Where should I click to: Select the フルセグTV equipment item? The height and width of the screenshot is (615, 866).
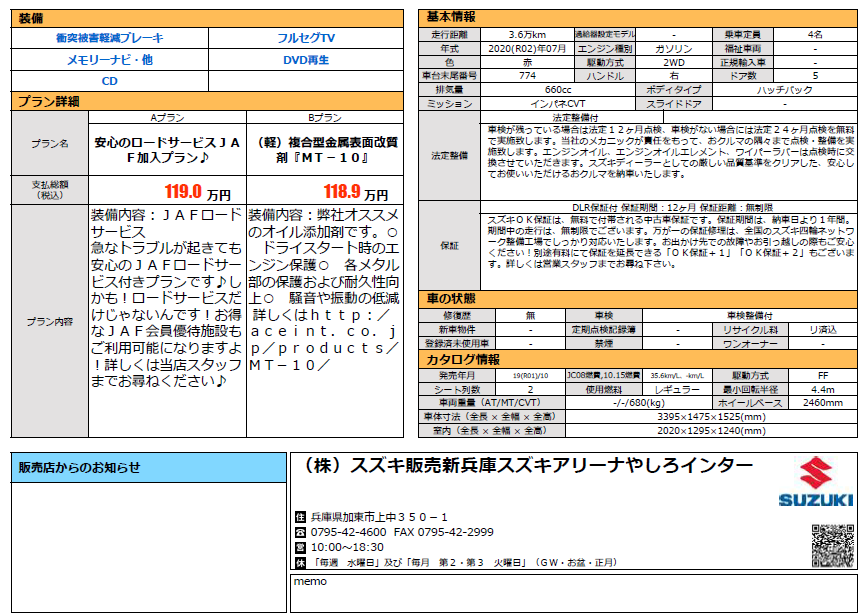coord(306,38)
